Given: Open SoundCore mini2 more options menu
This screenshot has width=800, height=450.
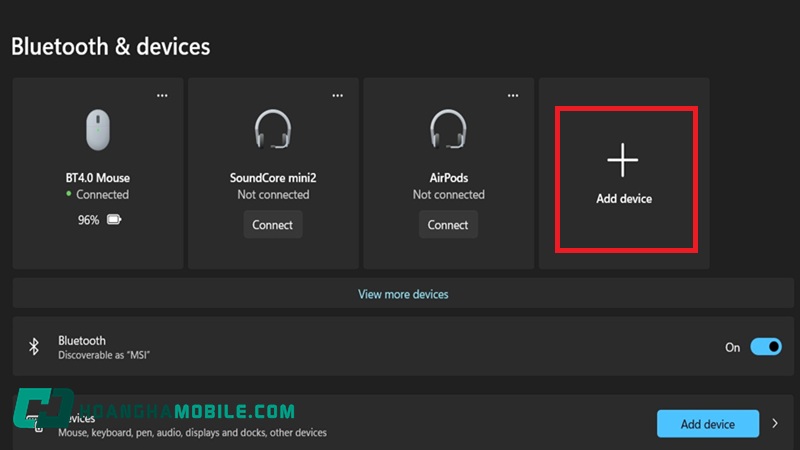Looking at the screenshot, I should coord(338,95).
